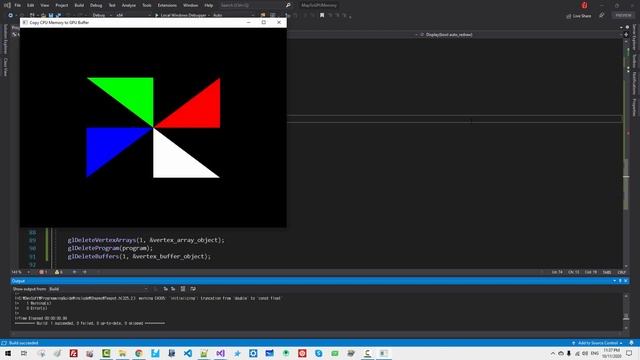Click the Output panel title
Image resolution: width=640 pixels, height=360 pixels.
point(18,281)
